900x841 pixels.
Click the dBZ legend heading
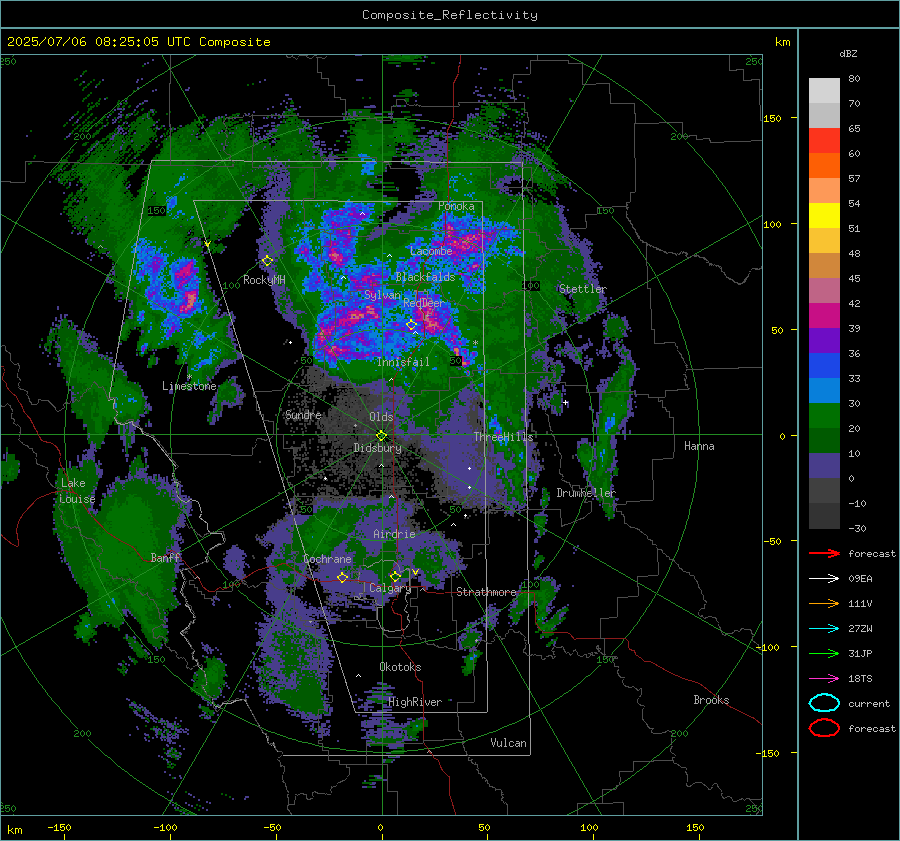848,53
